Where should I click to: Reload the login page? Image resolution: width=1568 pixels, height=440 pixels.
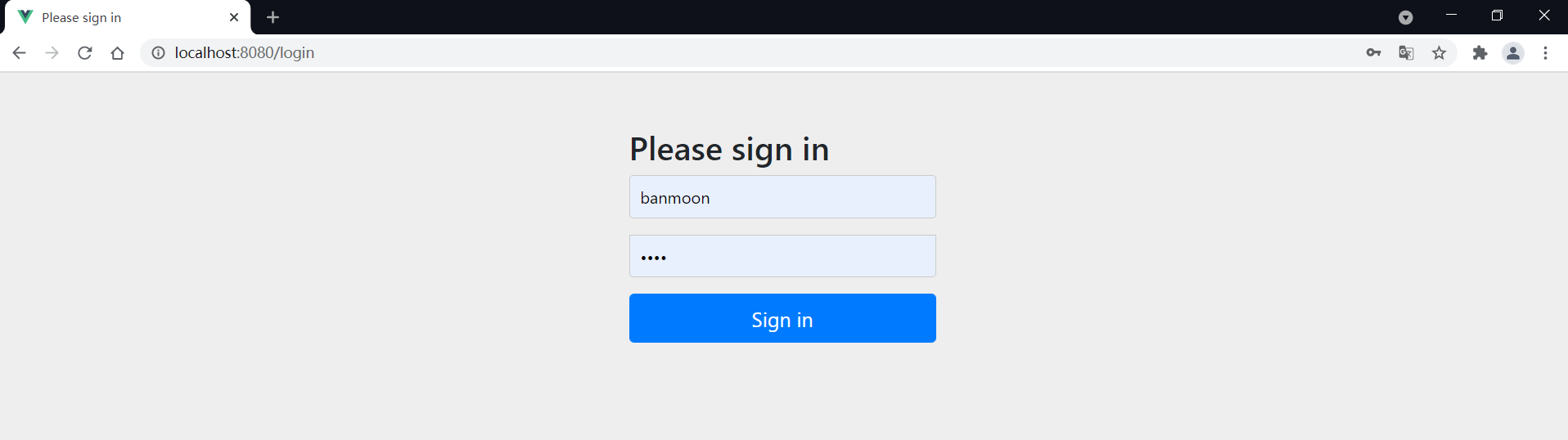[x=84, y=53]
